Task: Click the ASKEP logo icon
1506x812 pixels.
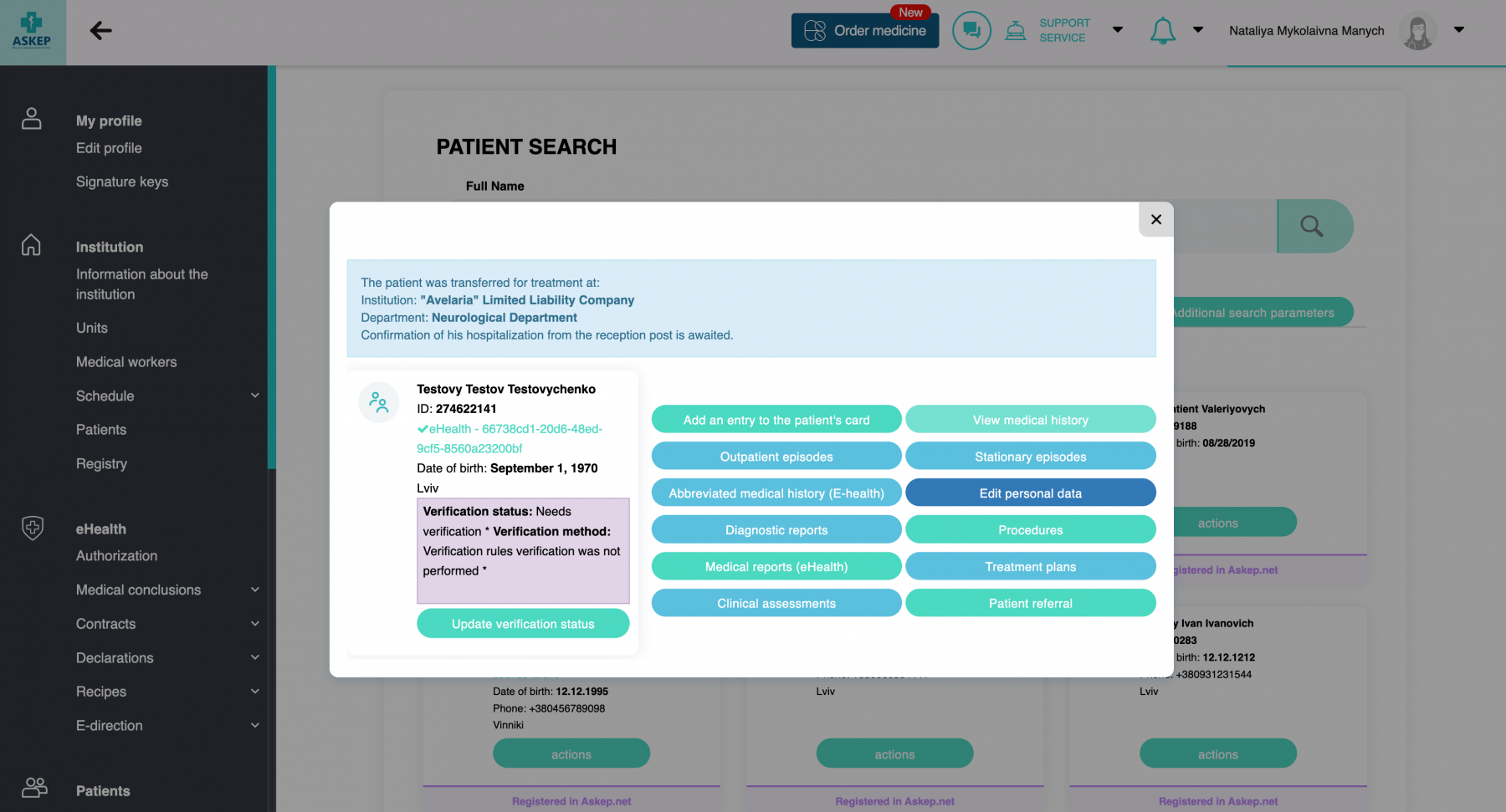Action: [32, 31]
